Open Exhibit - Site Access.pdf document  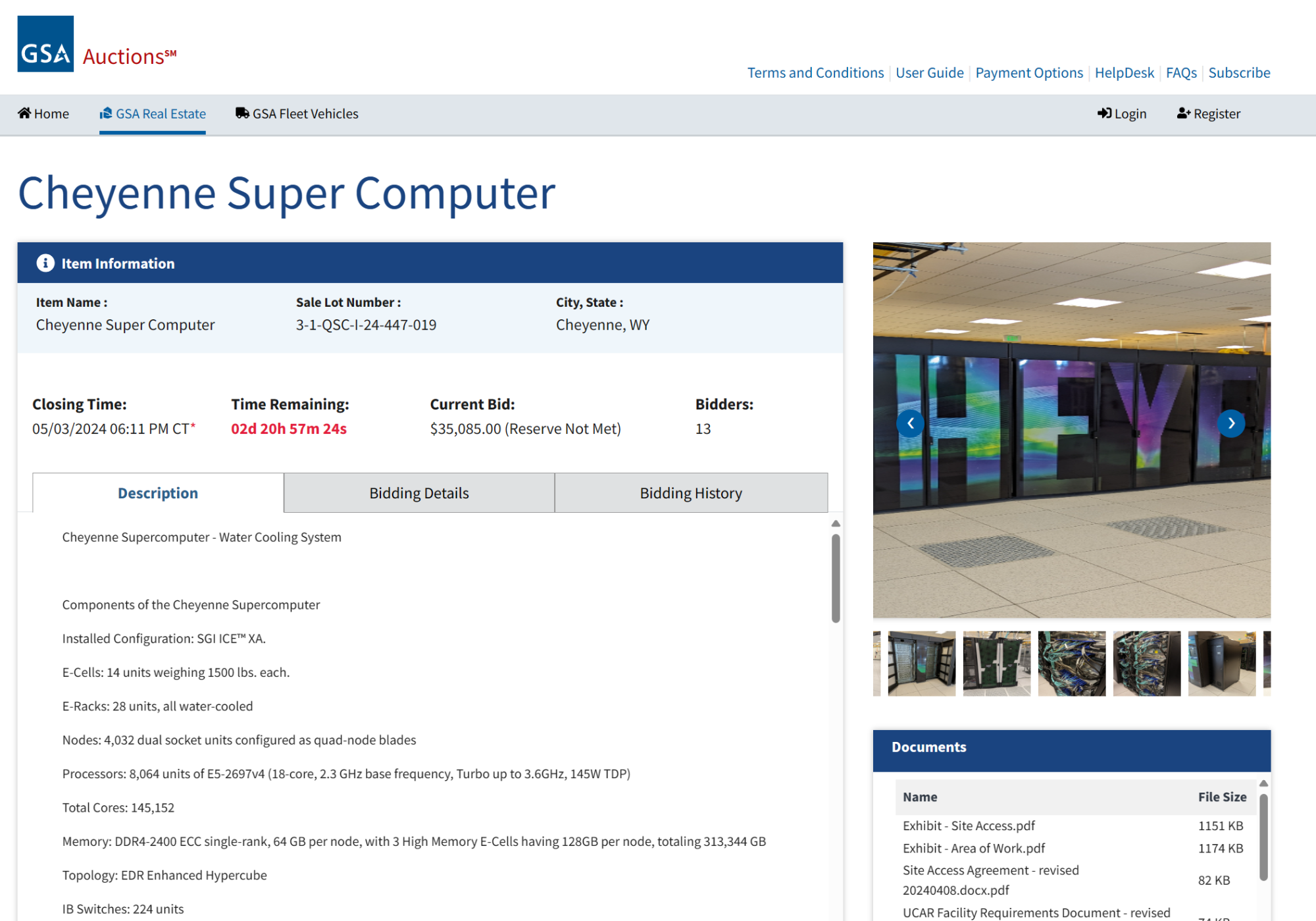pyautogui.click(x=969, y=826)
